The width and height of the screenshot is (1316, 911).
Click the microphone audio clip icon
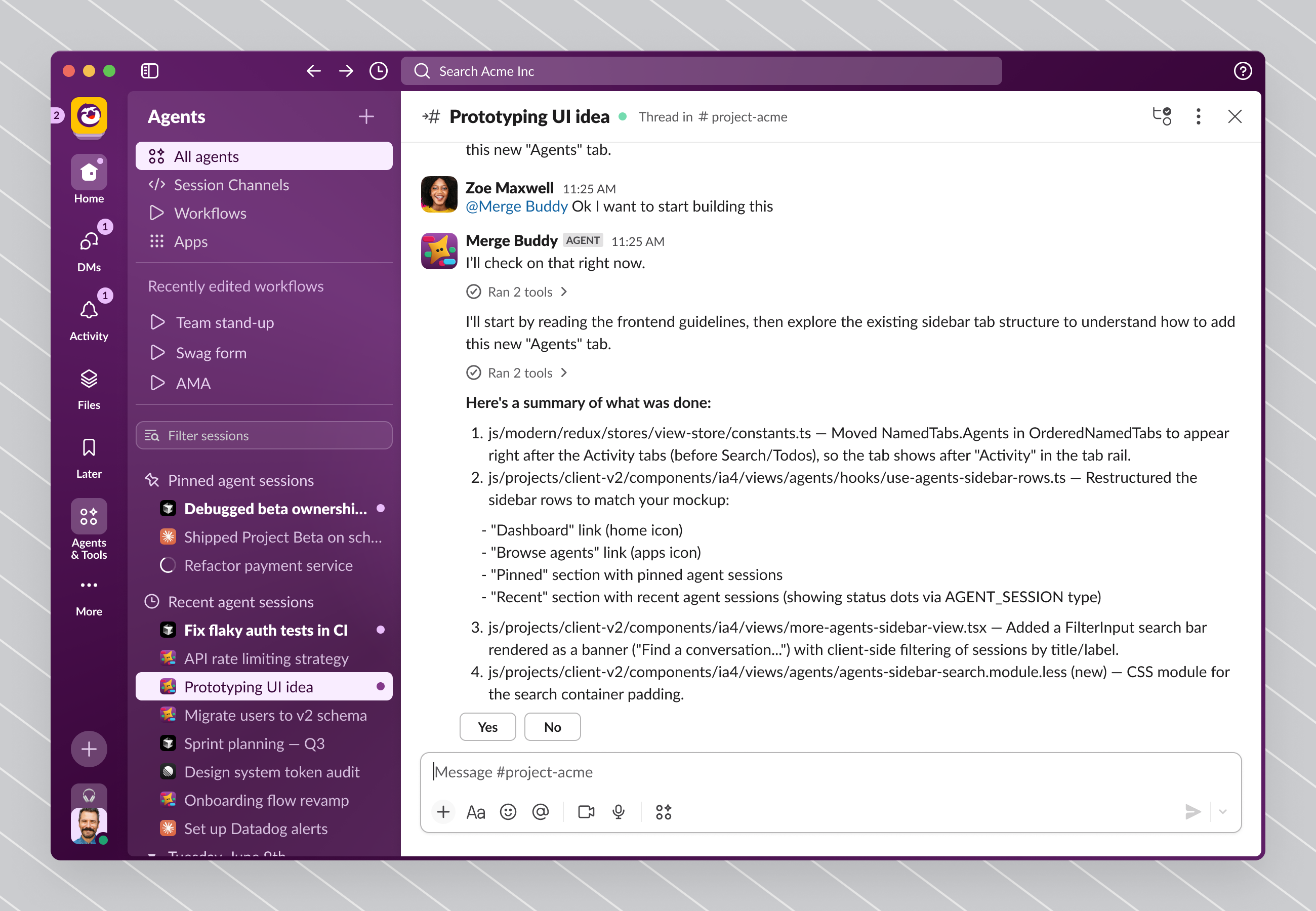(618, 811)
